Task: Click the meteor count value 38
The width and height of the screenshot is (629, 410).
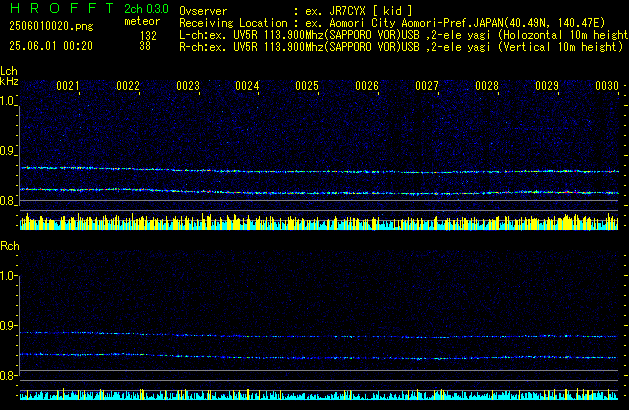Action: (x=145, y=46)
